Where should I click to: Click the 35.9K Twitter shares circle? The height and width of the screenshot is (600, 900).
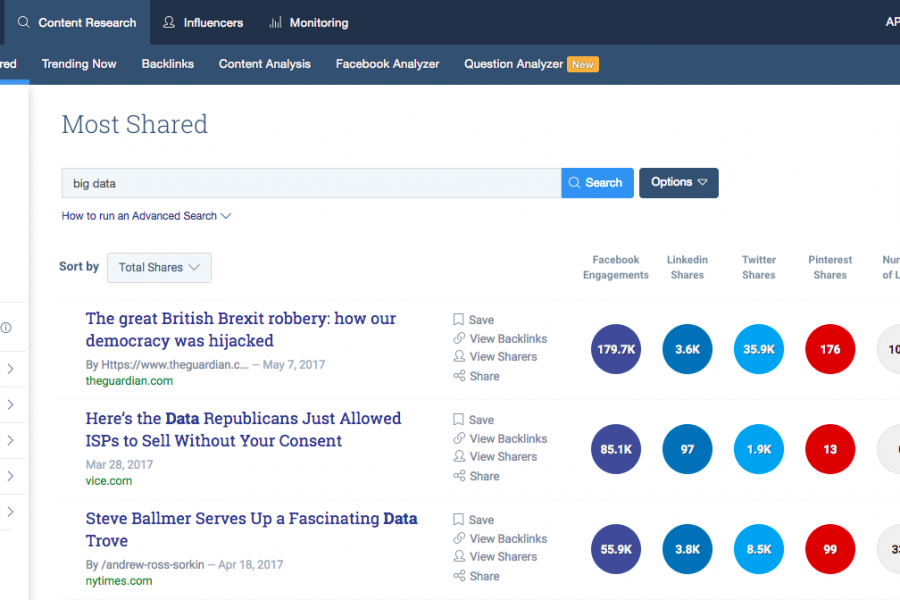[759, 349]
